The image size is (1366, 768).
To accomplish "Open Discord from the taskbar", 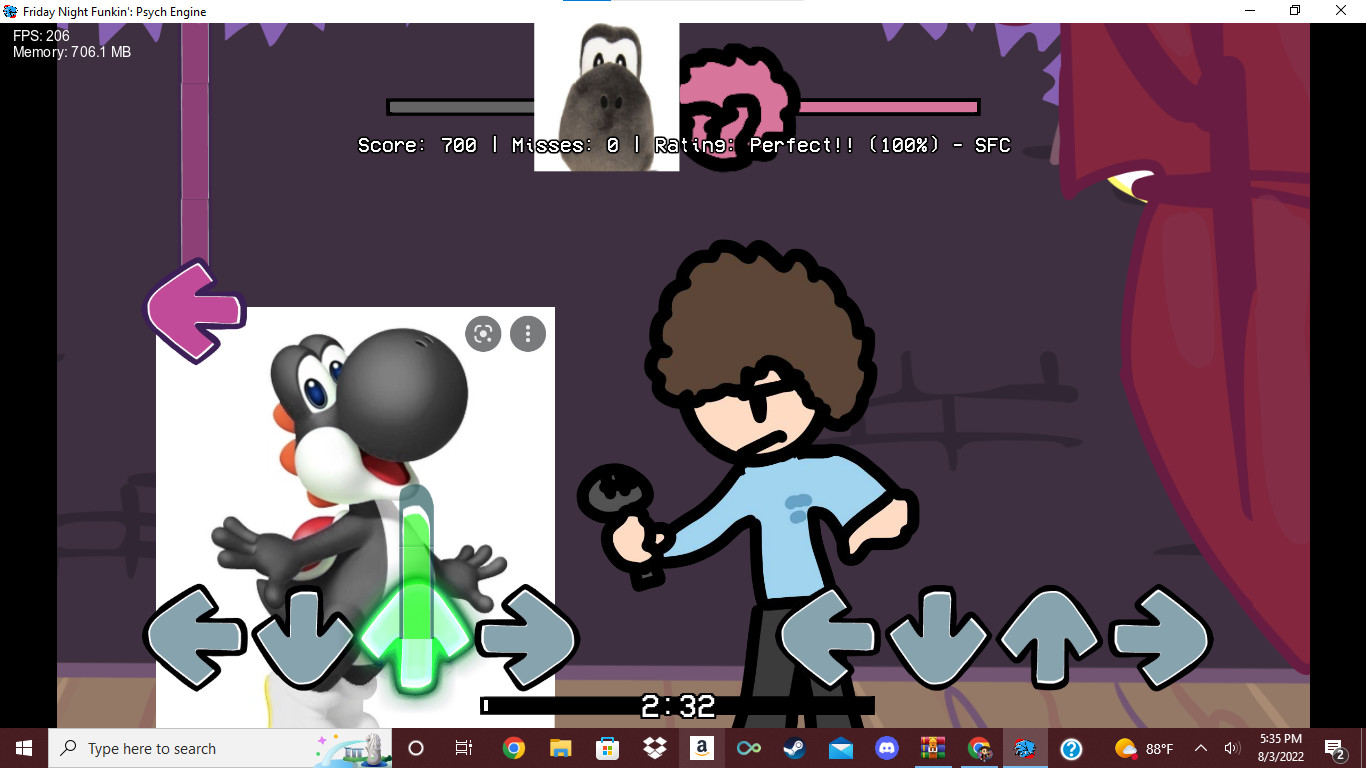I will pyautogui.click(x=886, y=748).
